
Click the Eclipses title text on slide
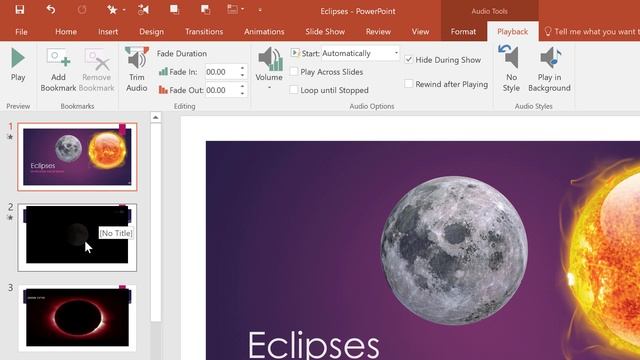[x=313, y=345]
